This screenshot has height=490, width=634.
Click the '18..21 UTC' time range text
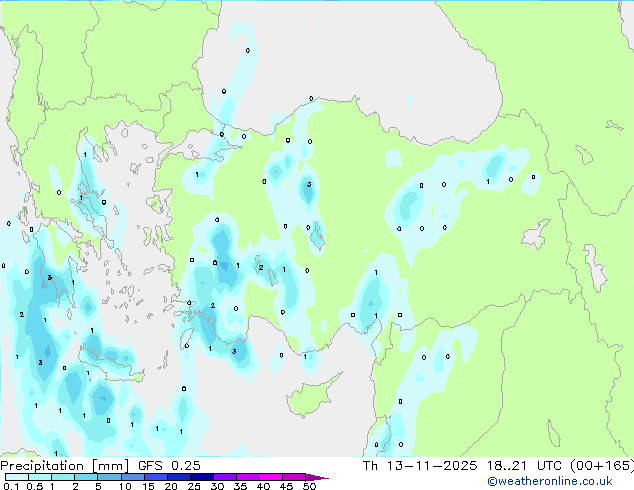(524, 466)
